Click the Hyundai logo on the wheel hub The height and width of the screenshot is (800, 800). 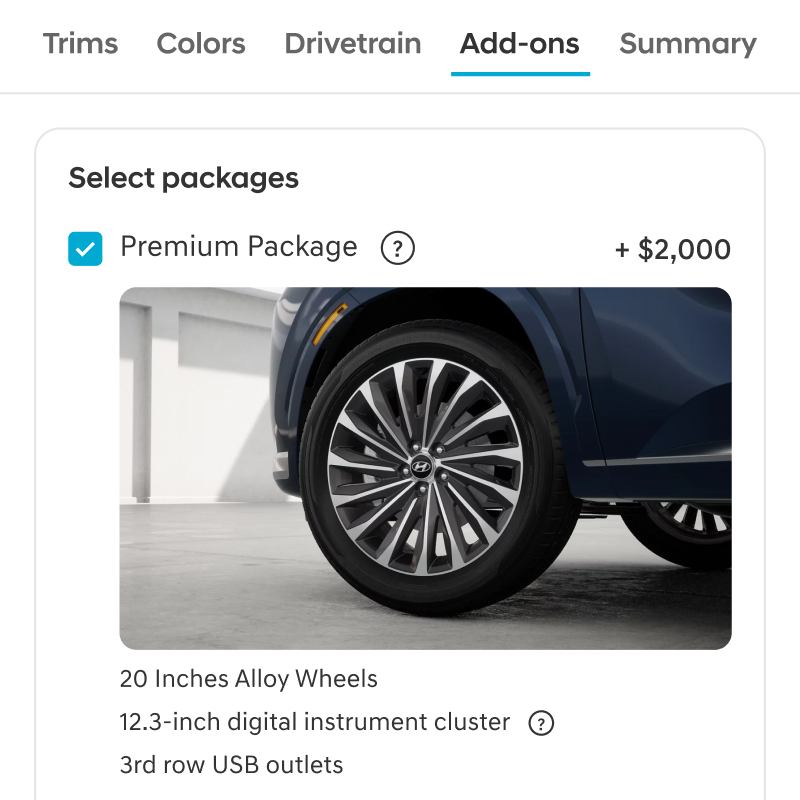point(420,467)
